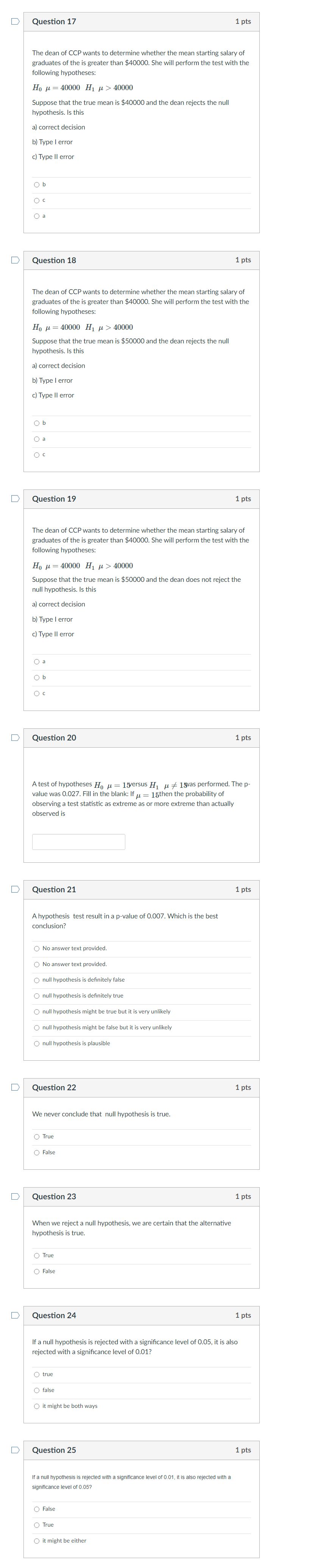This screenshot has height=1568, width=315.
Task: Select answer option b for Question 17
Action: tap(37, 184)
